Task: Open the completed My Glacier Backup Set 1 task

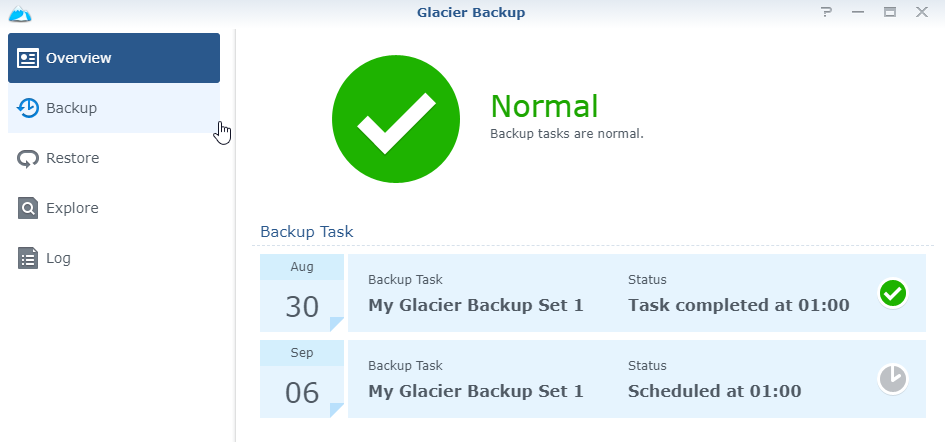Action: (x=476, y=305)
